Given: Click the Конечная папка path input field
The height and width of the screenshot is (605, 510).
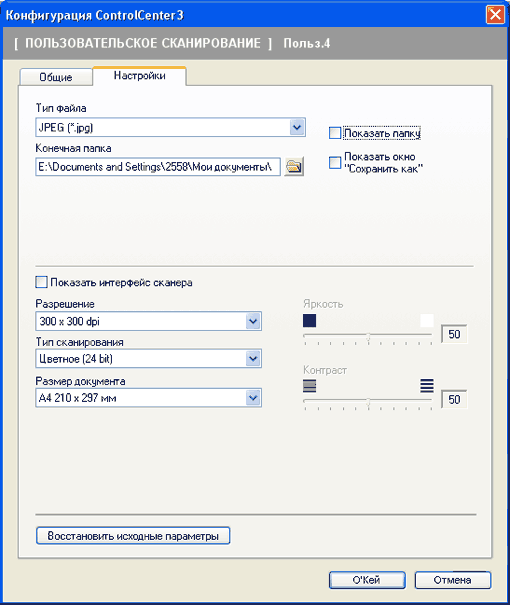Looking at the screenshot, I should click(158, 167).
